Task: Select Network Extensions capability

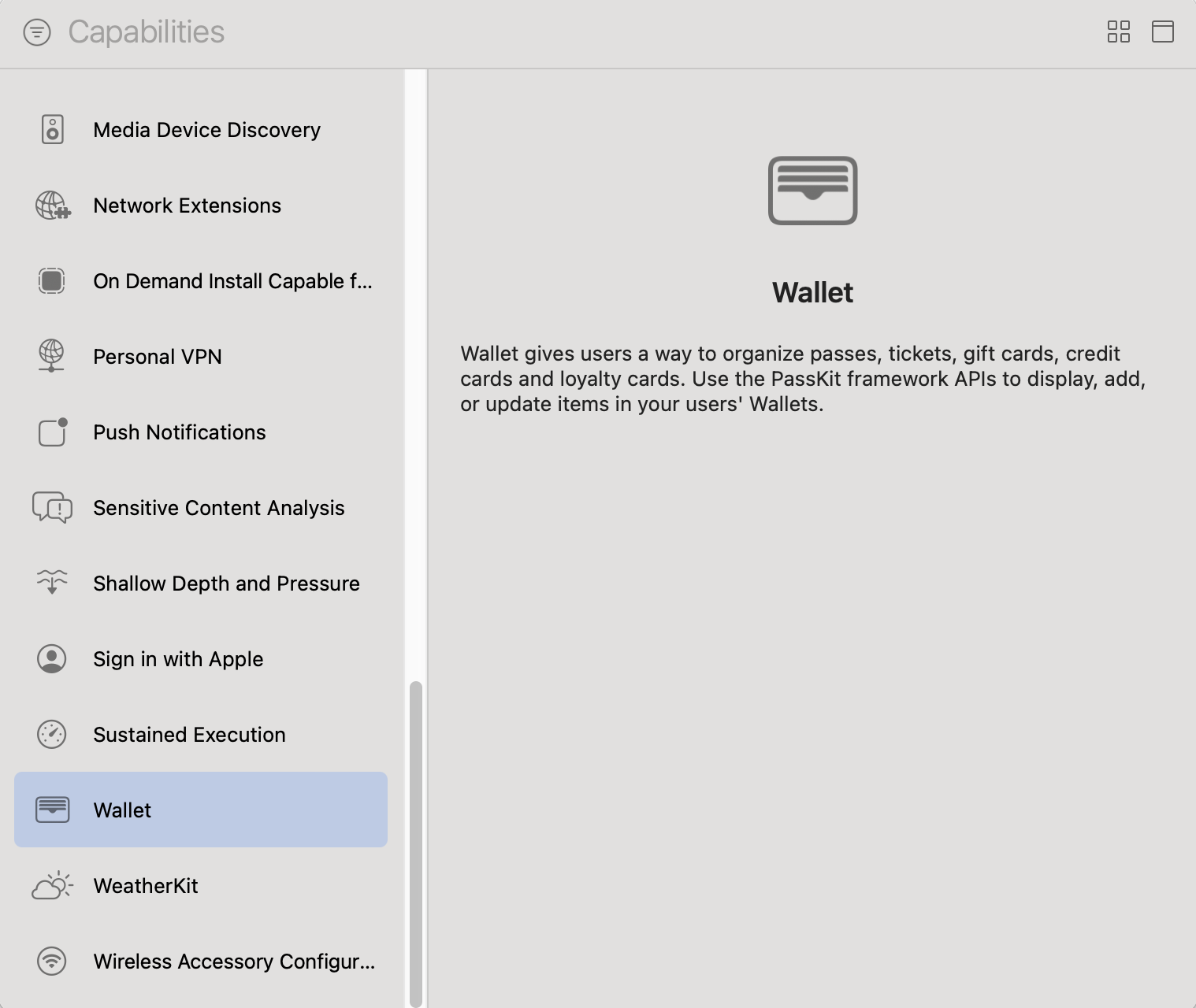Action: (201, 206)
